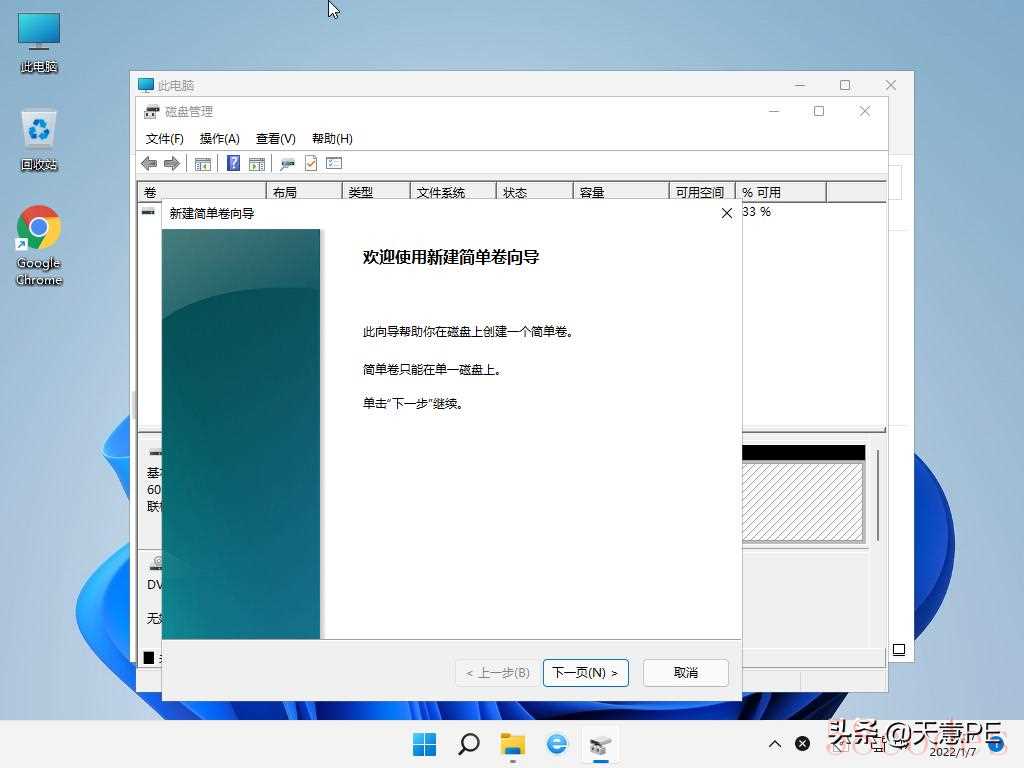
Task: Open File Explorer from the taskbar
Action: [x=513, y=743]
